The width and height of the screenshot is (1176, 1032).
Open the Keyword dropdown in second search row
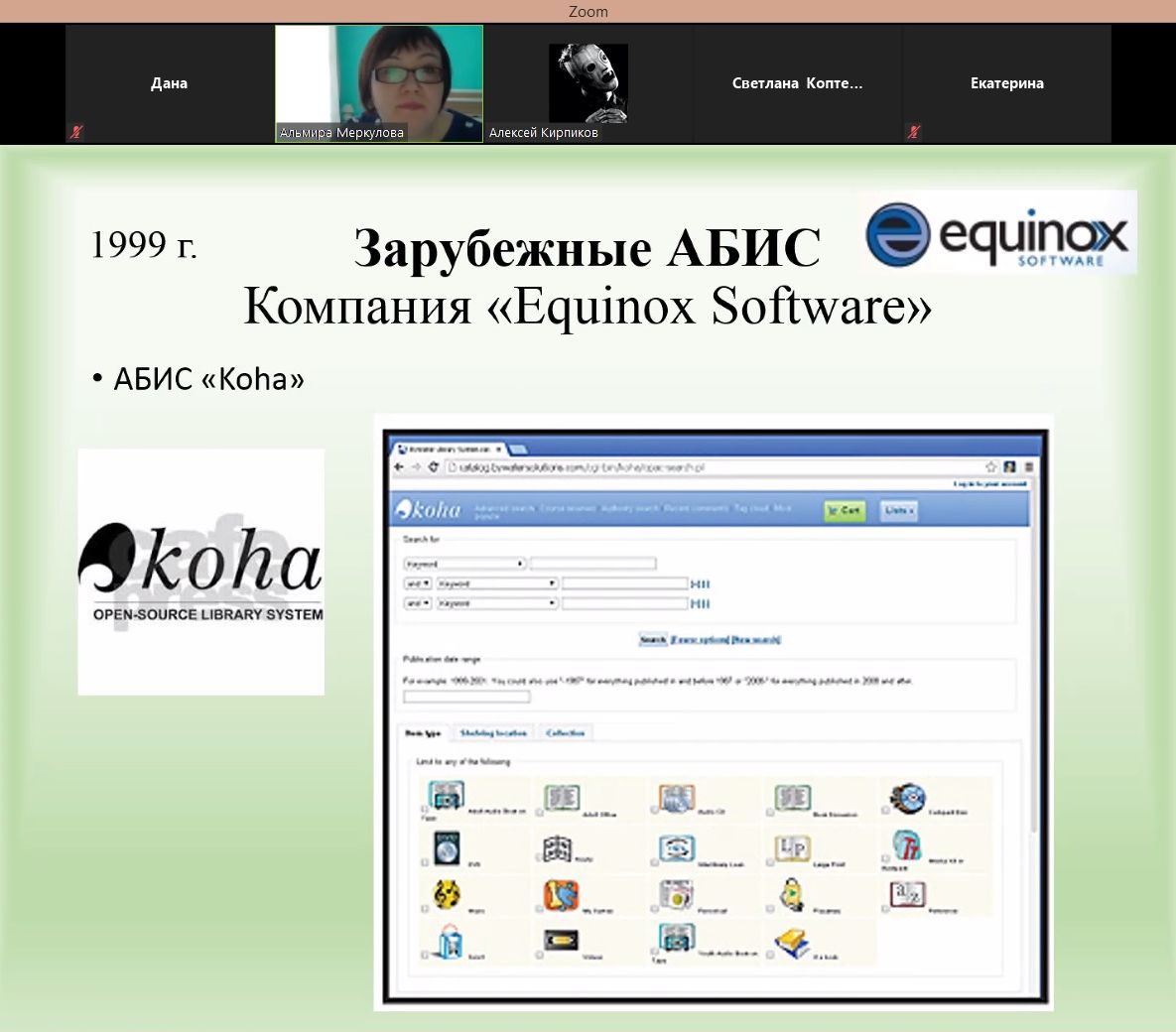[496, 583]
